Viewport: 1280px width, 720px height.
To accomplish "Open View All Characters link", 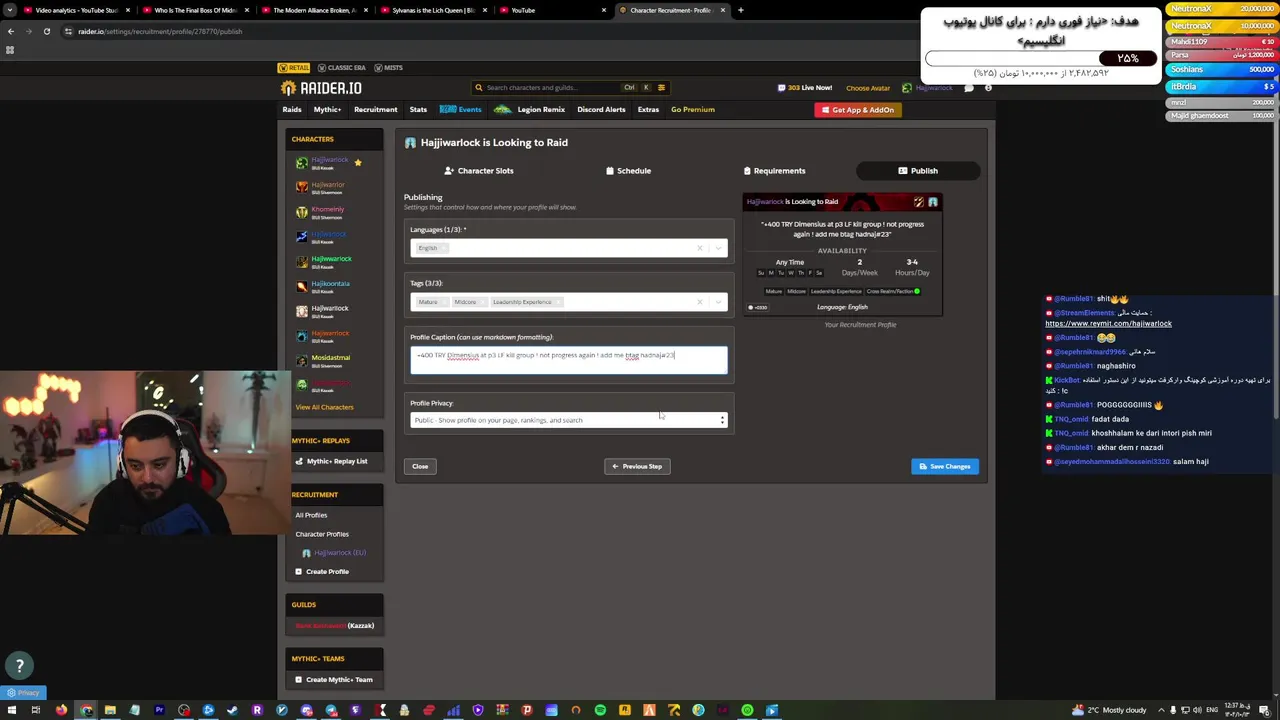I will [324, 407].
